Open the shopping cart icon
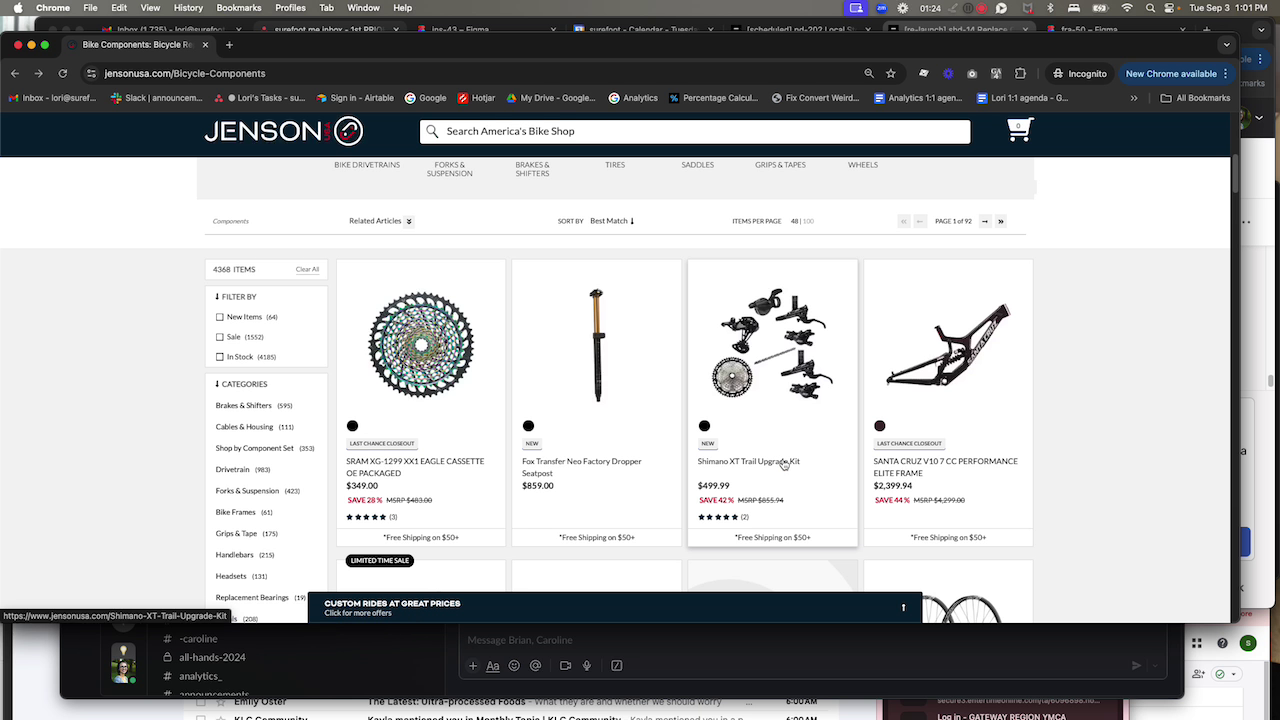1280x720 pixels. coord(1019,130)
